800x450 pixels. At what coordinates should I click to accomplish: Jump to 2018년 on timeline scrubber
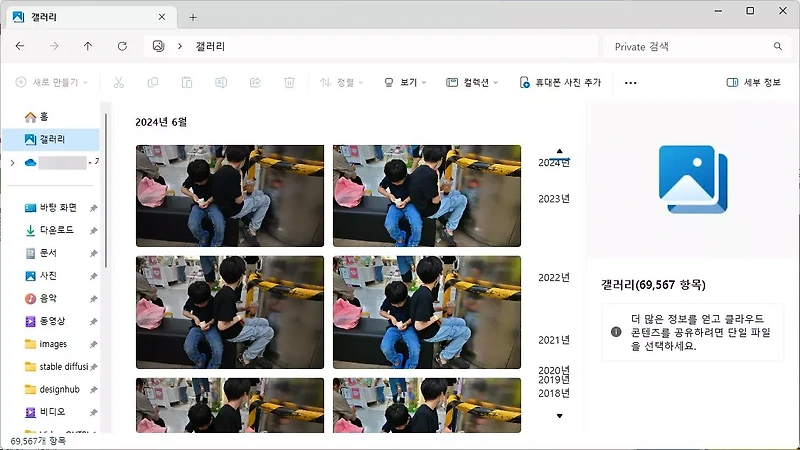(554, 393)
